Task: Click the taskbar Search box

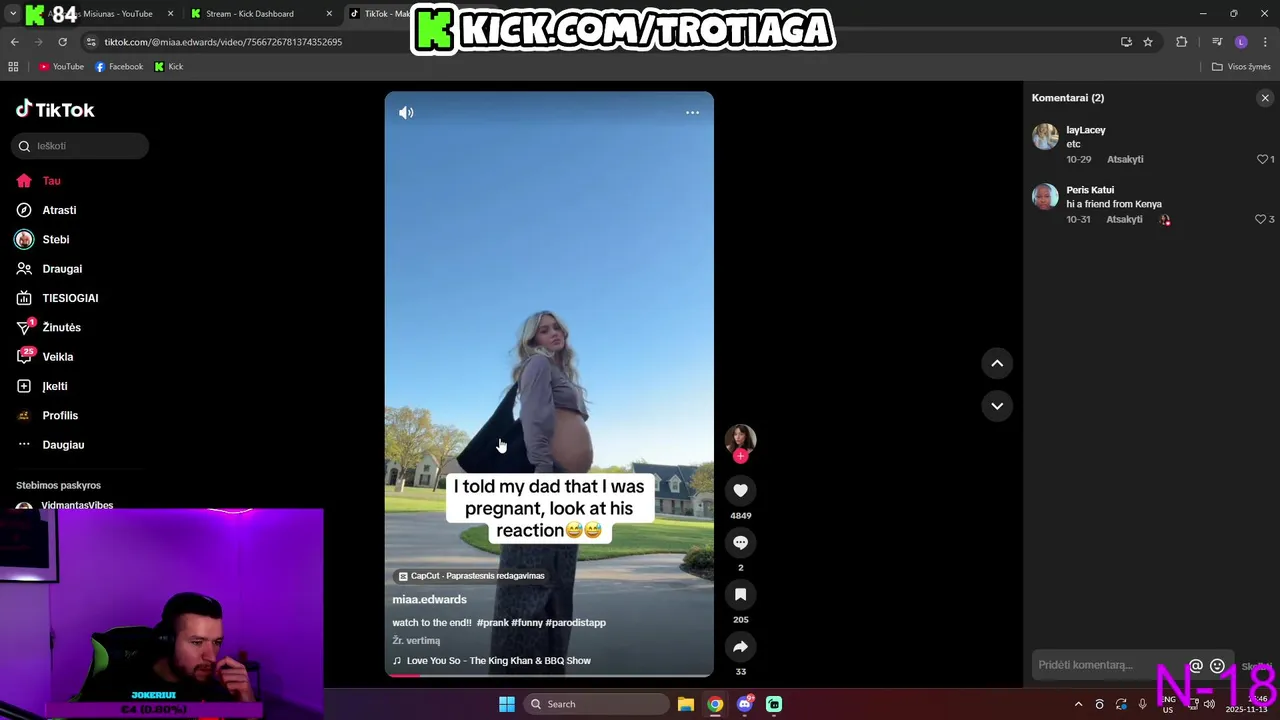Action: [x=596, y=704]
